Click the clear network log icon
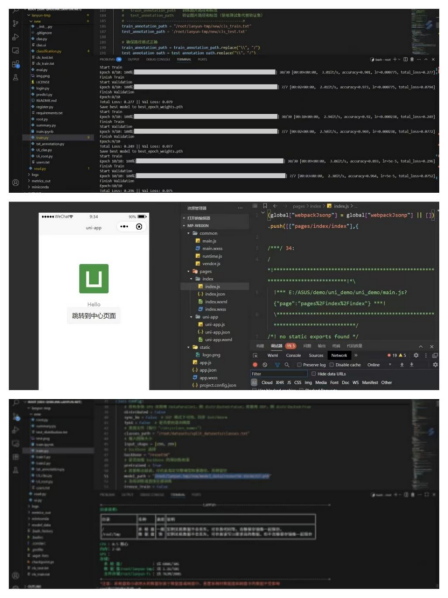The width and height of the screenshot is (448, 598). pyautogui.click(x=265, y=365)
